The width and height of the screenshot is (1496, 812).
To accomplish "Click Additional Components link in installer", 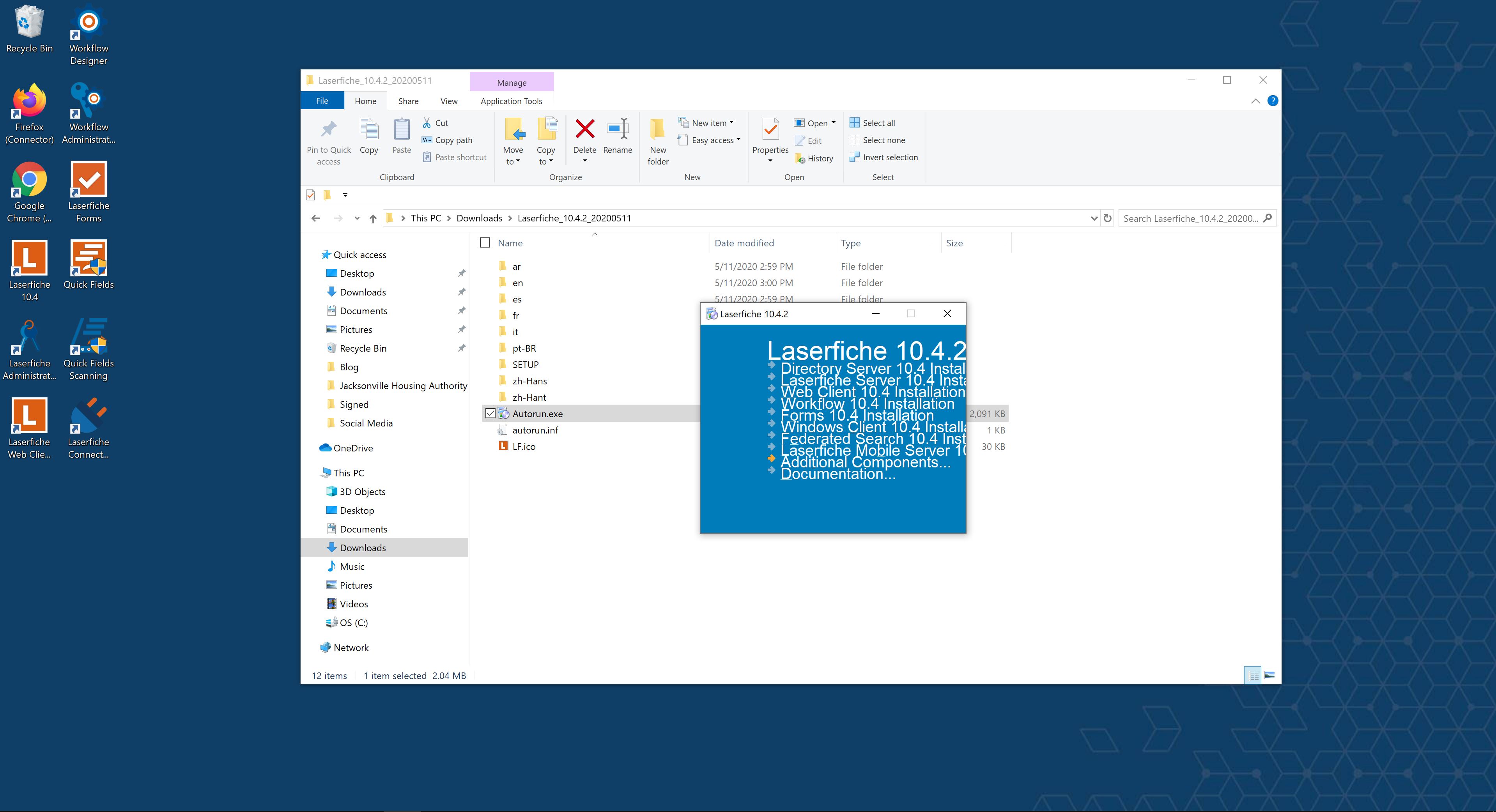I will [865, 462].
